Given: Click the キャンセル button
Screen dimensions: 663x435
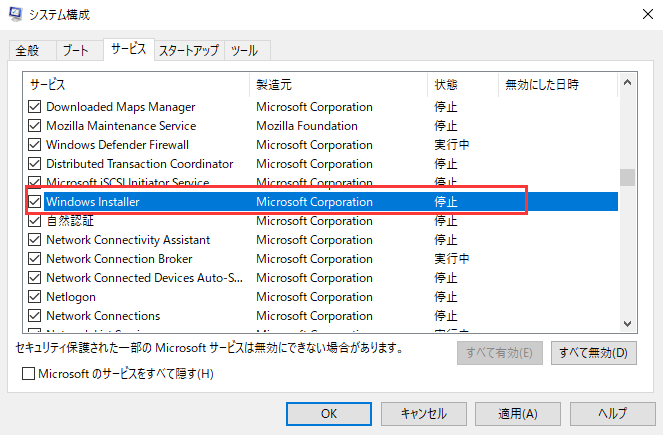Looking at the screenshot, I should 423,413.
